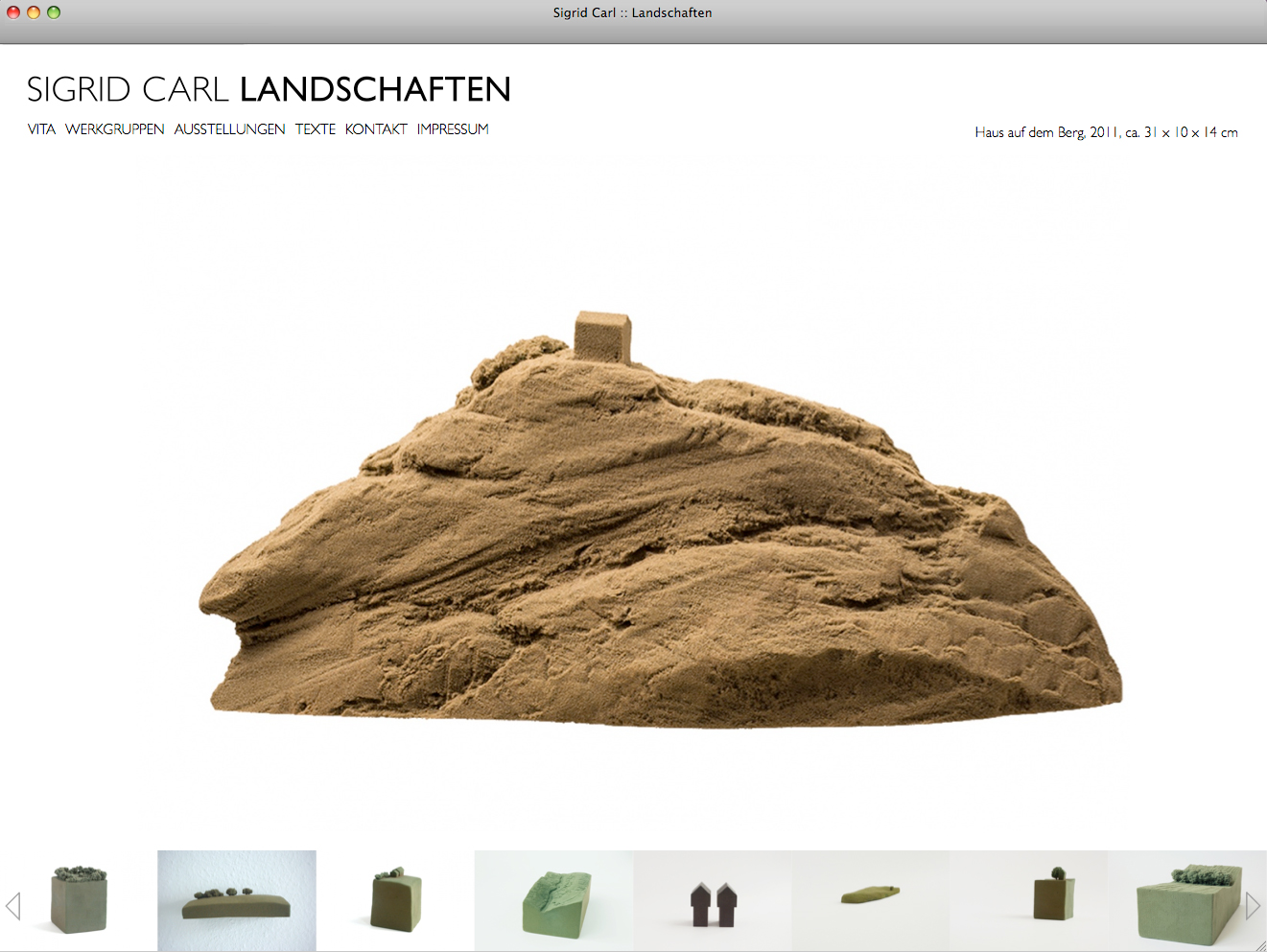Select thumbnail of long flat hill with bushes
The image size is (1267, 952).
(x=237, y=900)
